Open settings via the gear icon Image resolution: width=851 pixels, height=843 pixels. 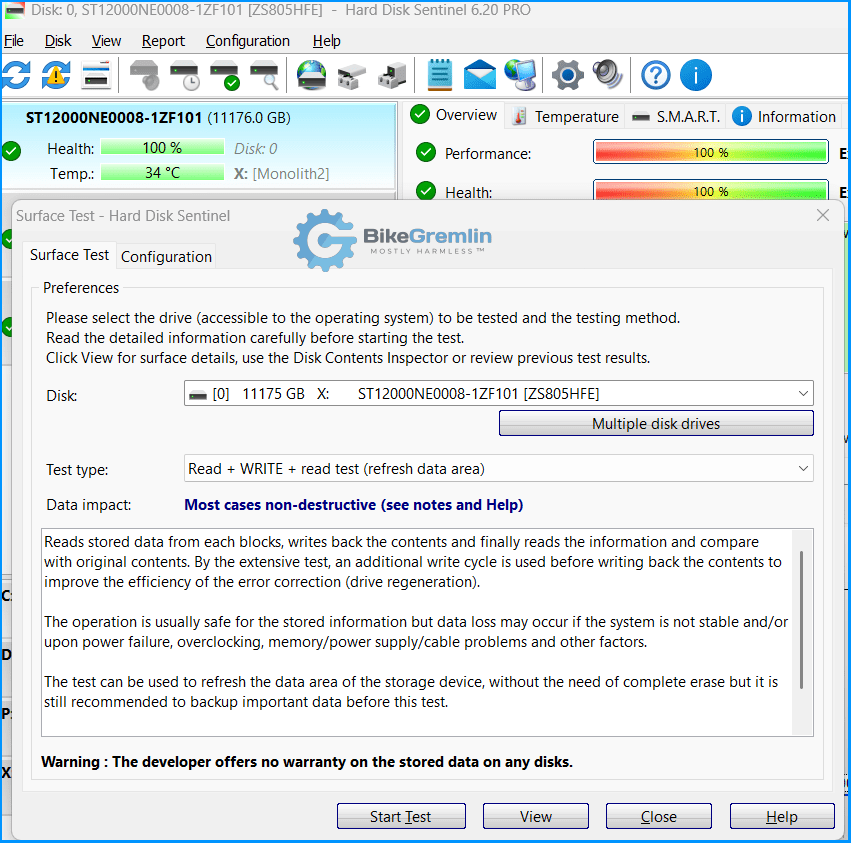point(568,75)
